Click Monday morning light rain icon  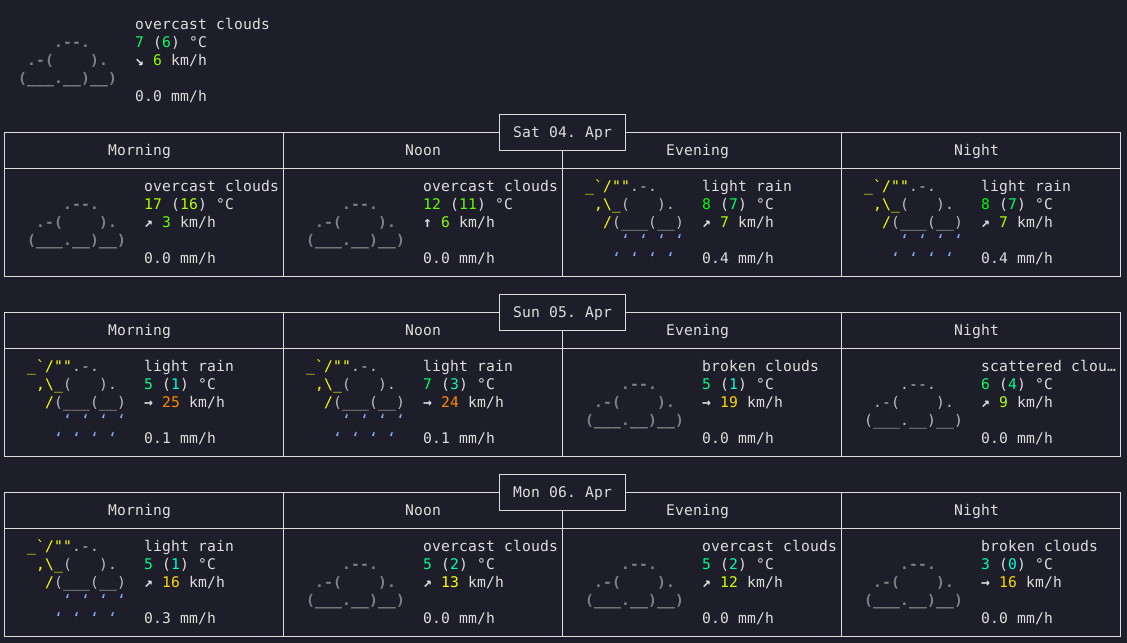coord(76,582)
